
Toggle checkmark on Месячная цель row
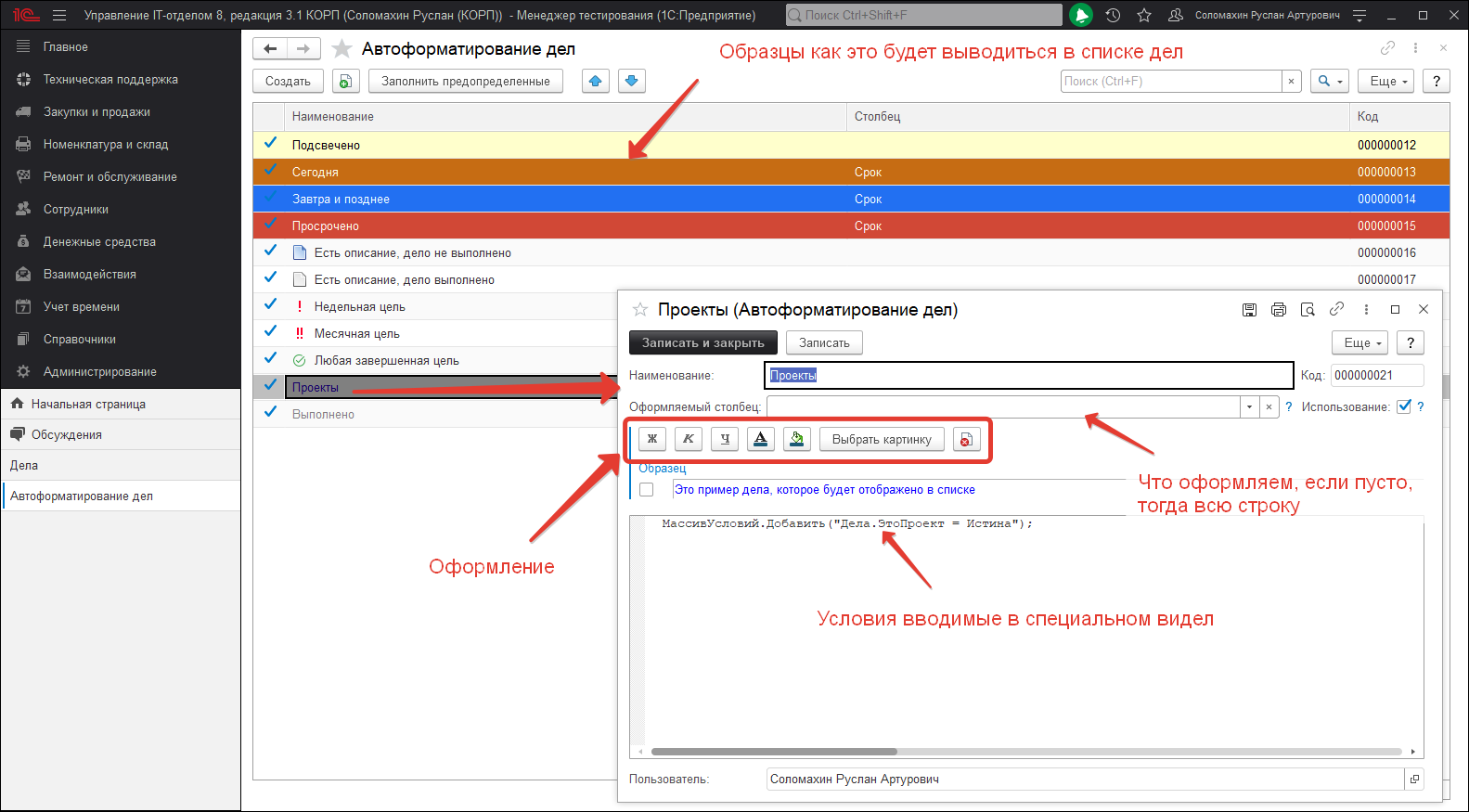click(x=271, y=332)
